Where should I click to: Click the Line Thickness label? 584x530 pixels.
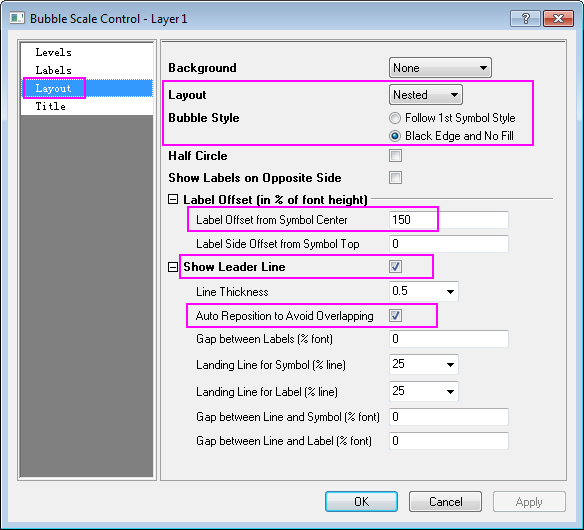coord(232,292)
